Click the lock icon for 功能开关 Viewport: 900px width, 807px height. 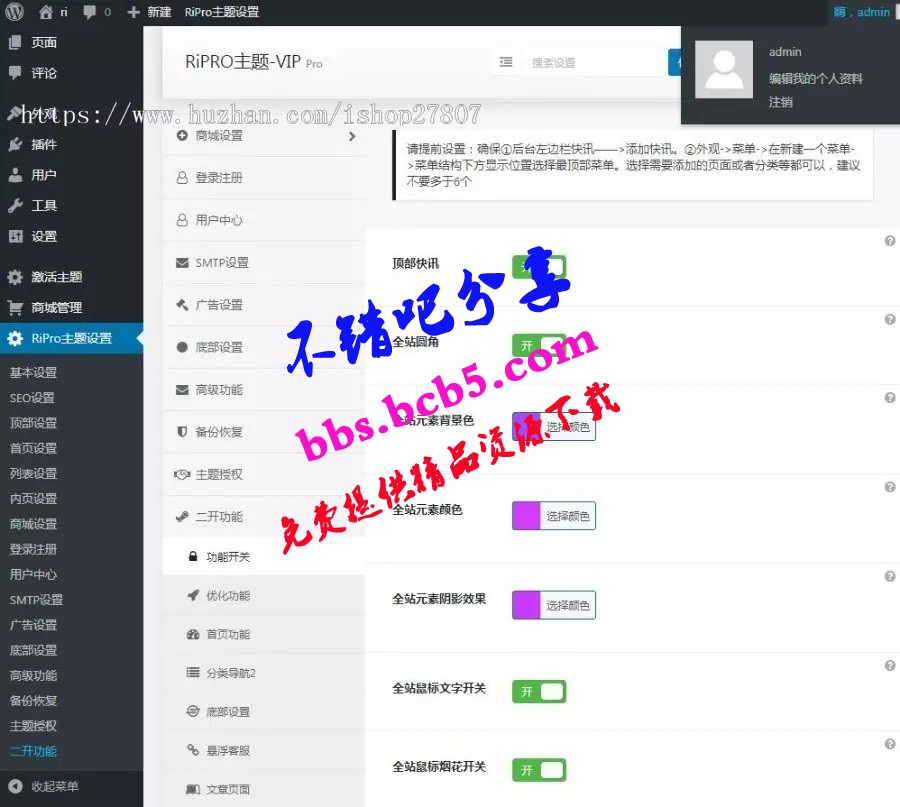193,556
